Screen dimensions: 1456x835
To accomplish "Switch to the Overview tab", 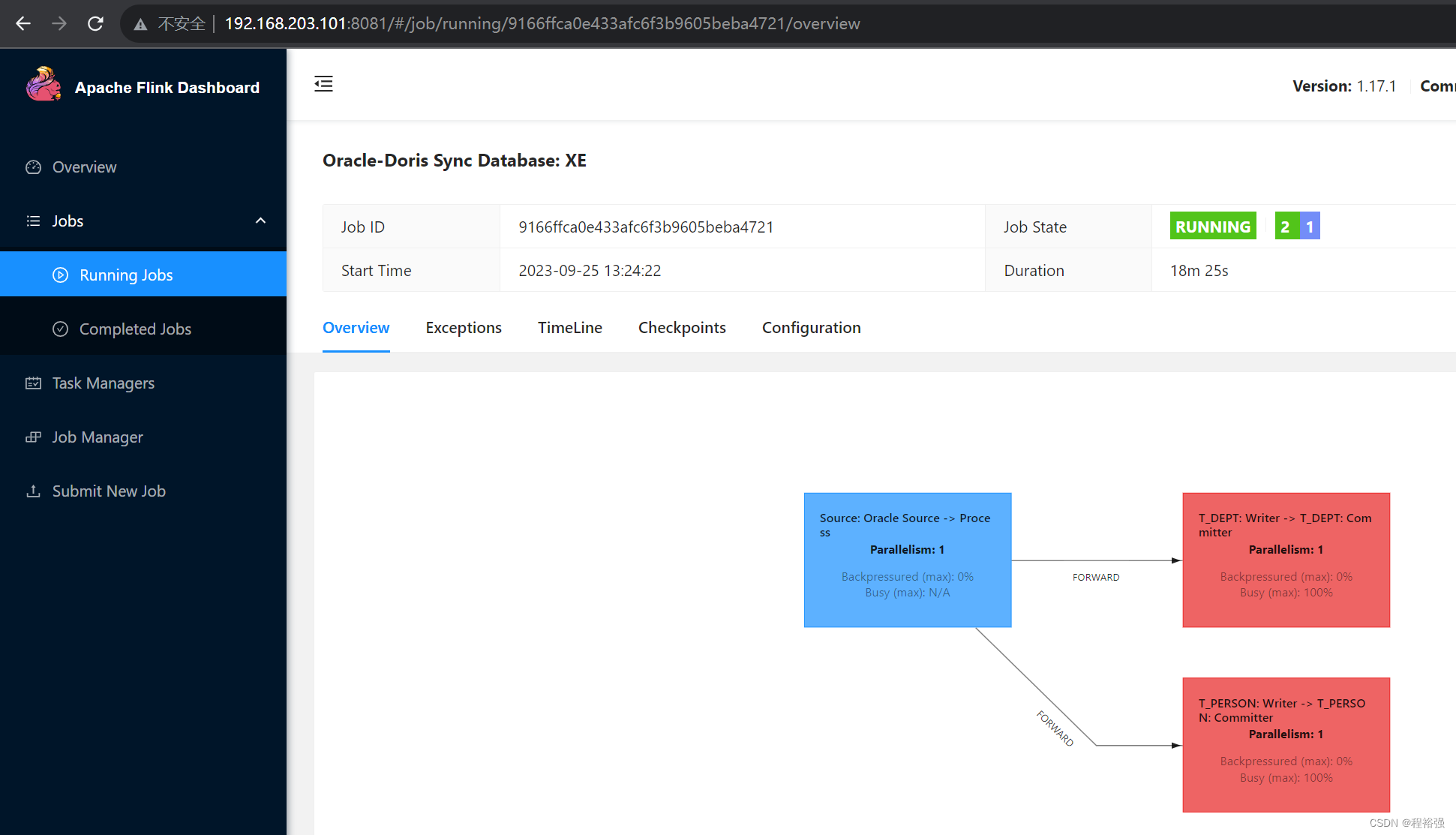I will coord(356,328).
